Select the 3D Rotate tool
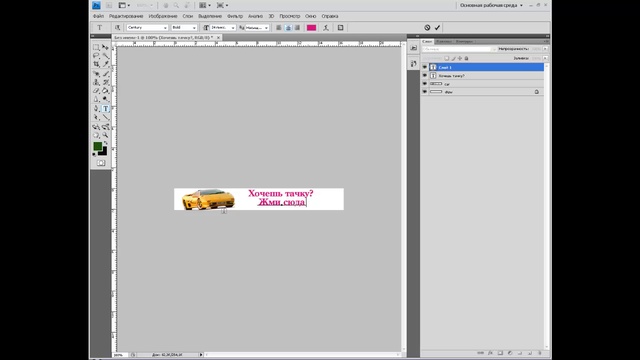The height and width of the screenshot is (360, 640). 96,127
